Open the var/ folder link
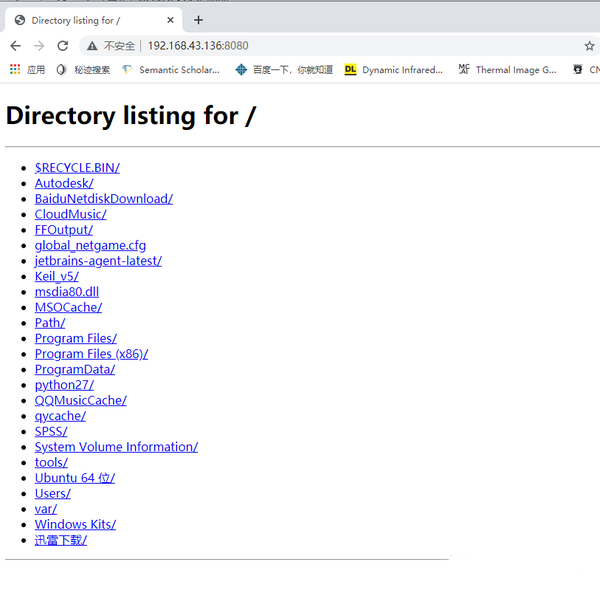The image size is (600, 590). [46, 509]
